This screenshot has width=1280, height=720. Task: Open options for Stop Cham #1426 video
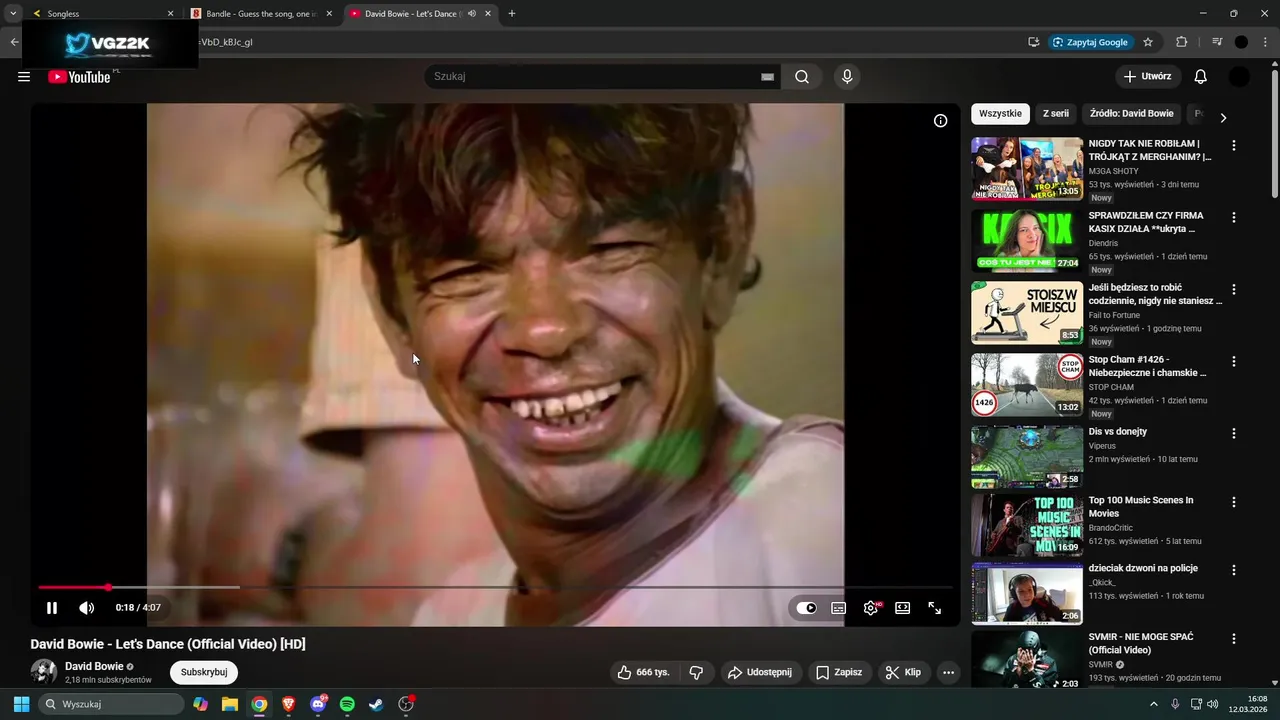point(1233,361)
